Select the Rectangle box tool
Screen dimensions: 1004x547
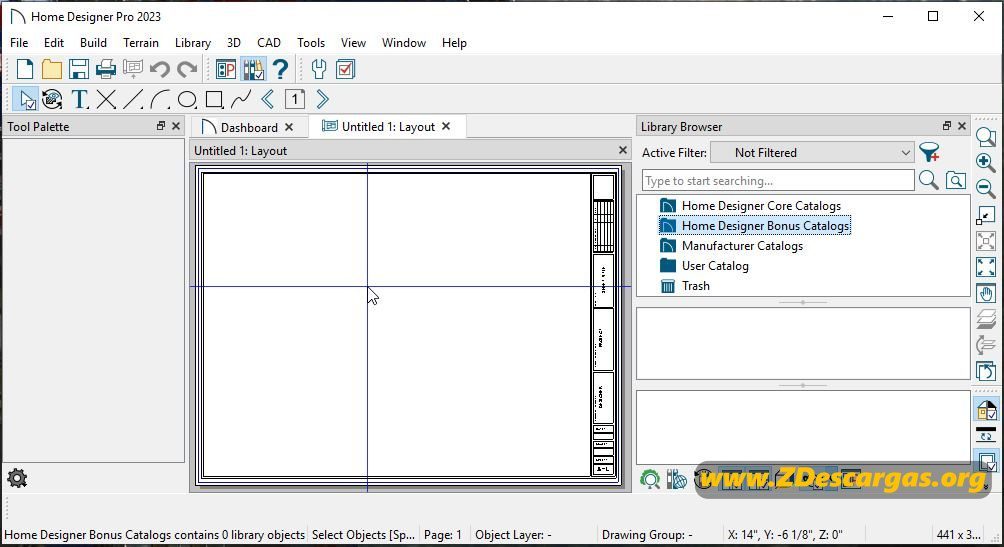pos(214,99)
